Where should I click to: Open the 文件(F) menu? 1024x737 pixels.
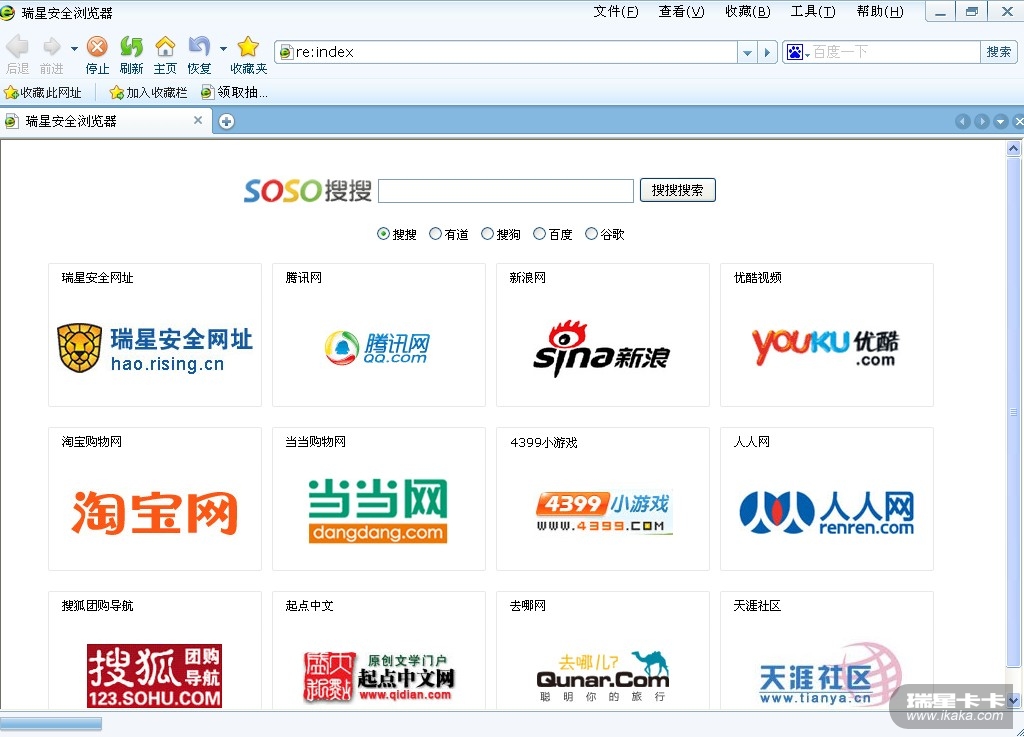[615, 11]
